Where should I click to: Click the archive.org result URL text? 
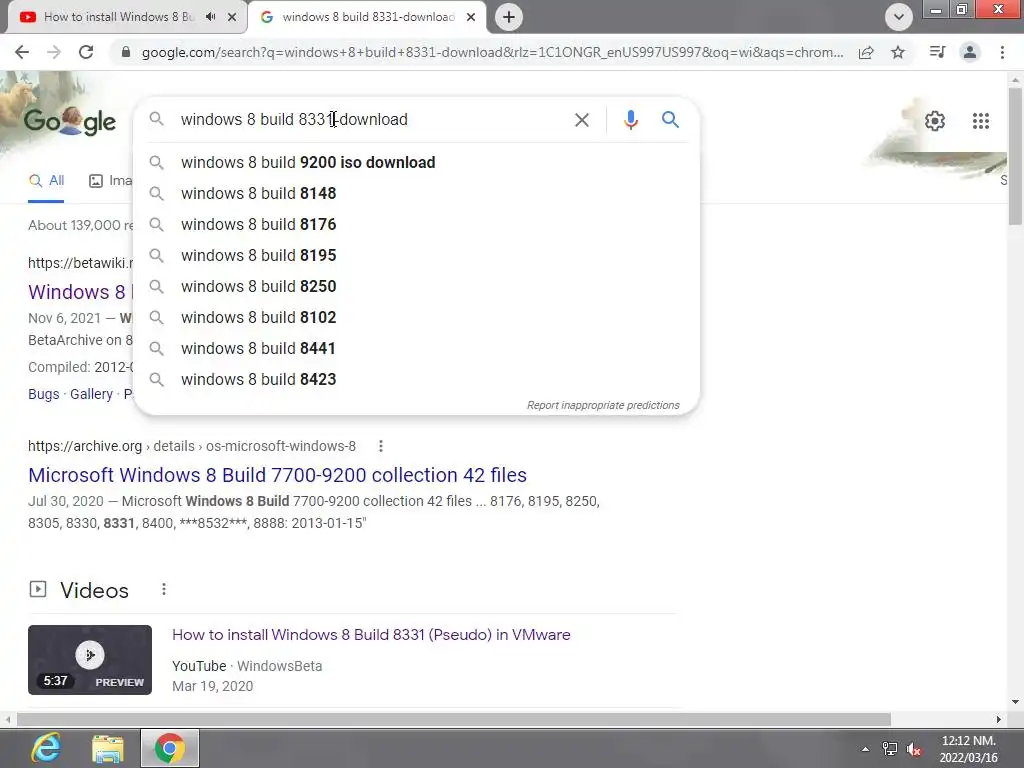[x=192, y=446]
